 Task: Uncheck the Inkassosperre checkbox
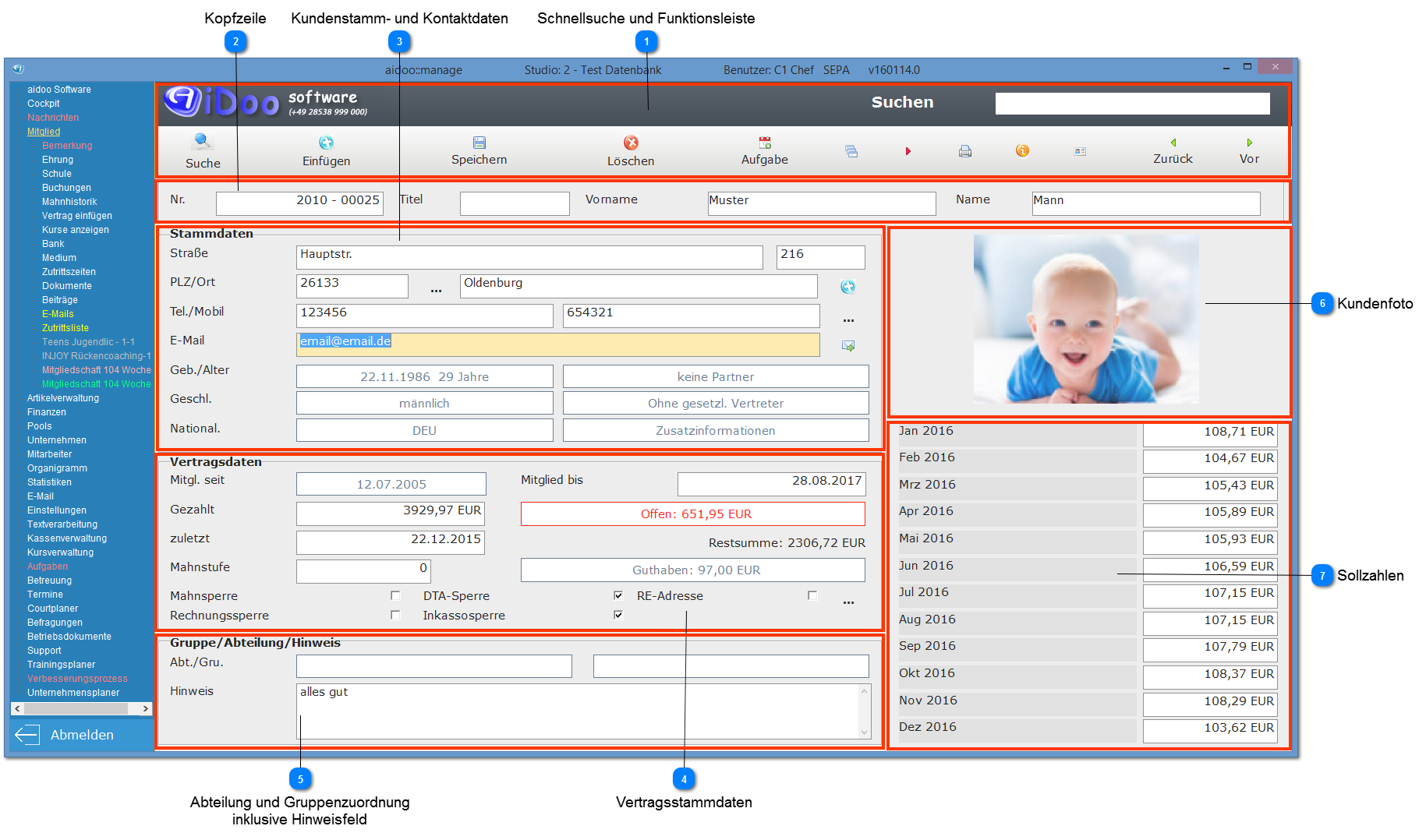[618, 615]
